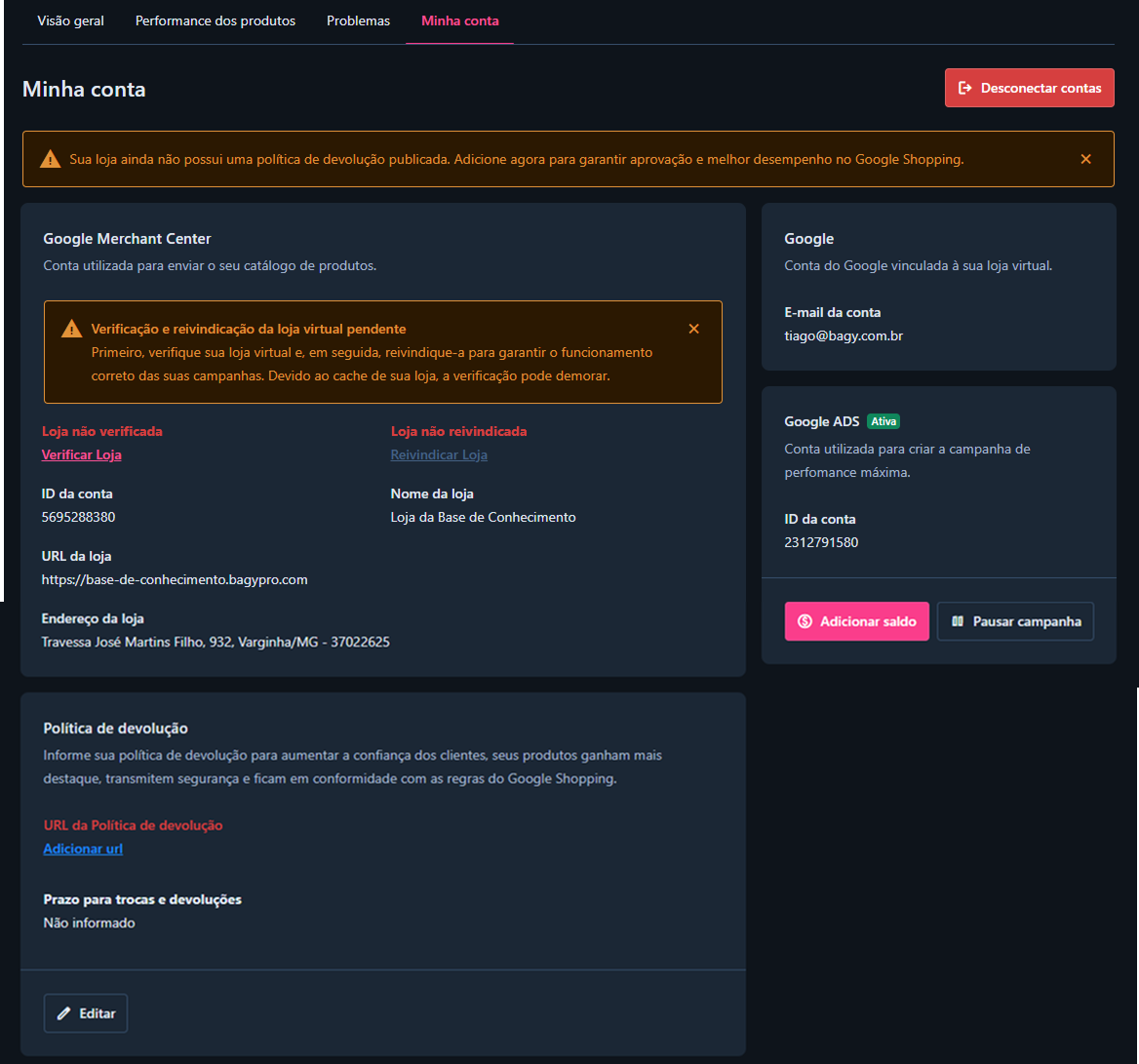The width and height of the screenshot is (1139, 1064).
Task: Click the Editar return policy button
Action: 86,1013
